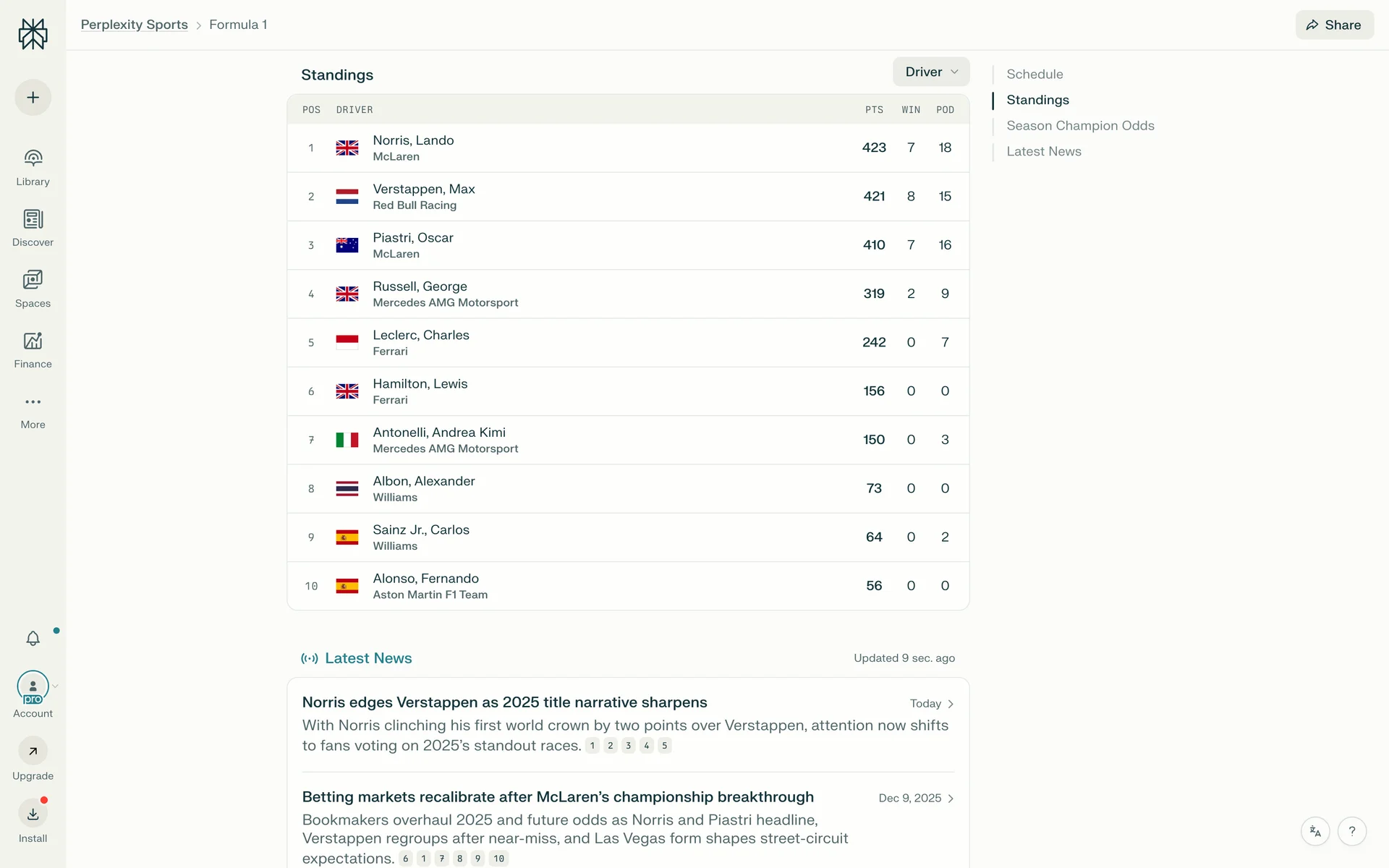Go to Perplexity Sports breadcrumb link
The height and width of the screenshot is (868, 1389).
tap(134, 25)
